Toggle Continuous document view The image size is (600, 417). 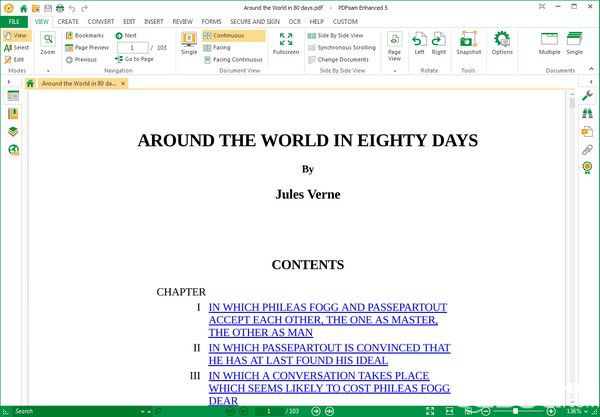point(233,36)
